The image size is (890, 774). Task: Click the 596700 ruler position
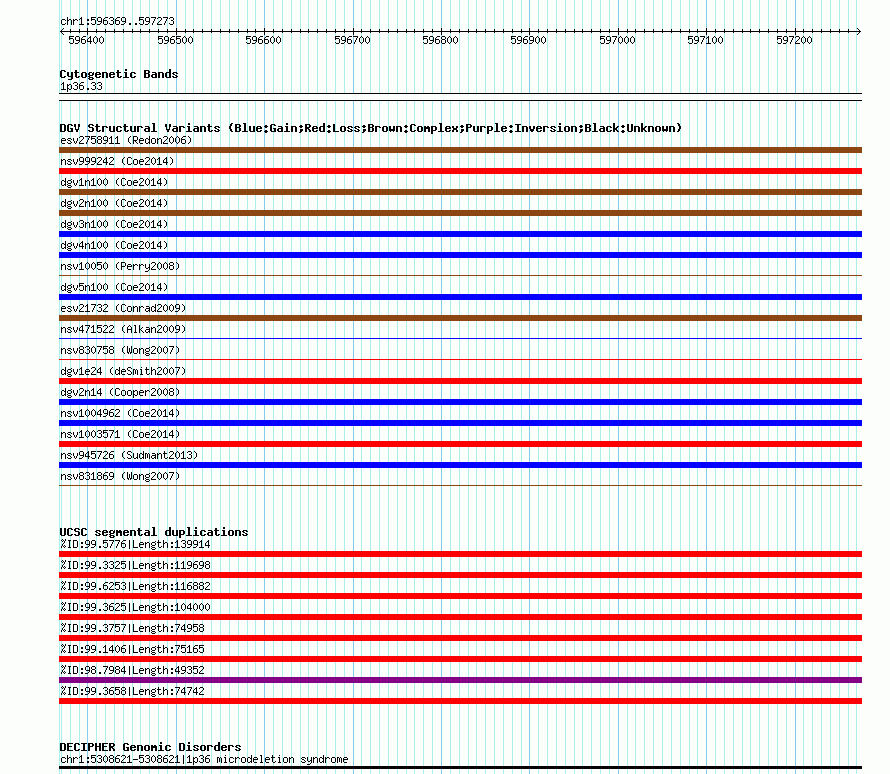352,40
